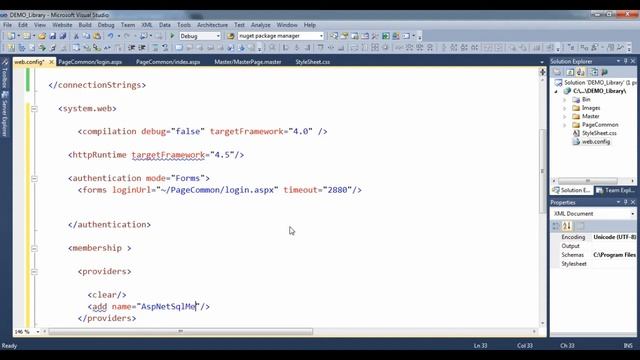Open the XML Document object dropdown in Properties
640x360 pixels.
click(633, 214)
